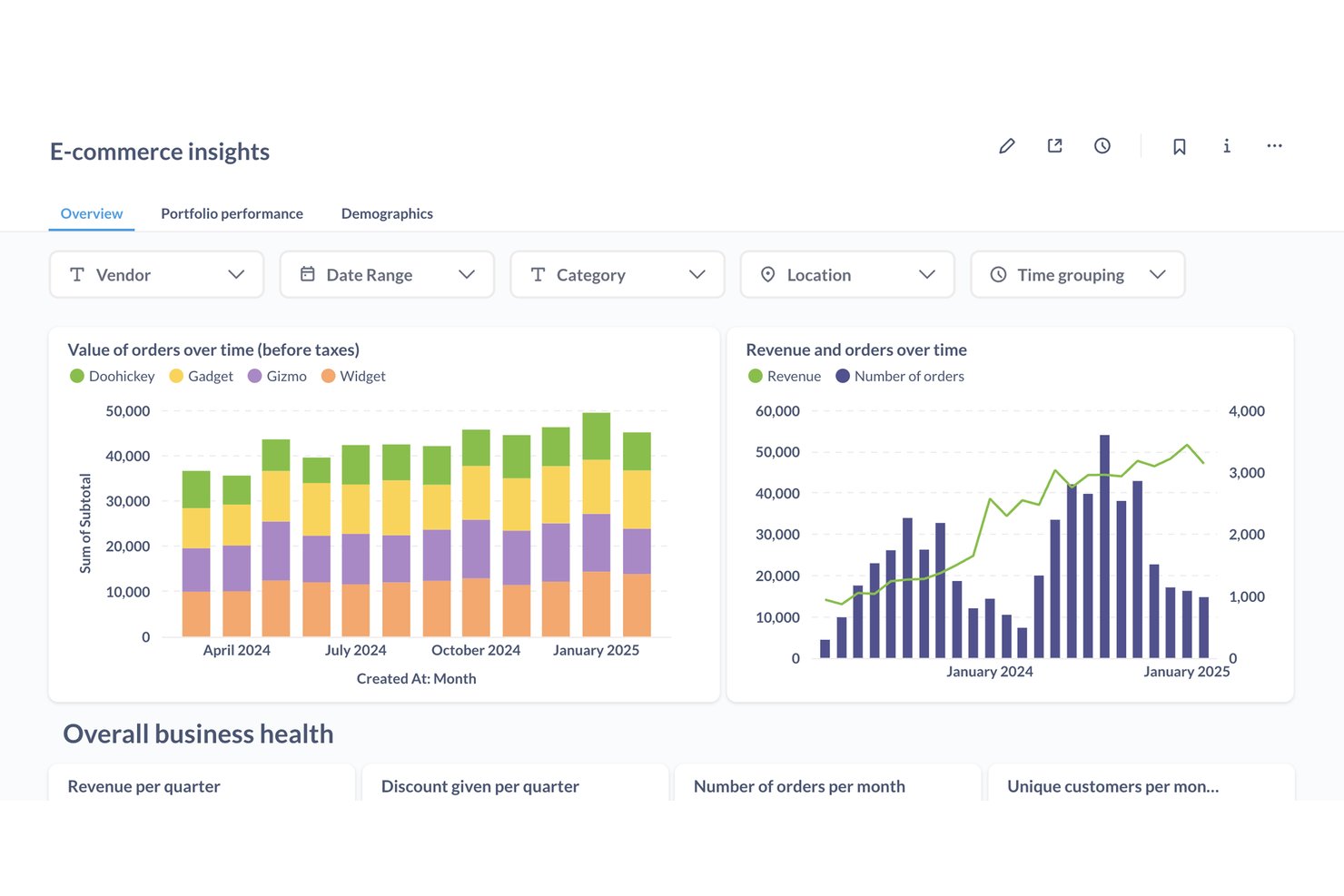The height and width of the screenshot is (896, 1344).
Task: Toggle the Gadget legend series
Action: (x=202, y=376)
